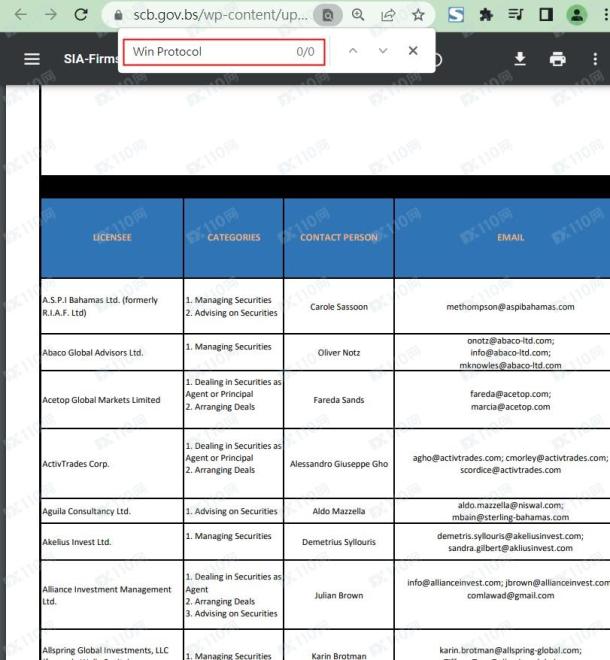Click contact person Karin Brotman

[x=339, y=656]
